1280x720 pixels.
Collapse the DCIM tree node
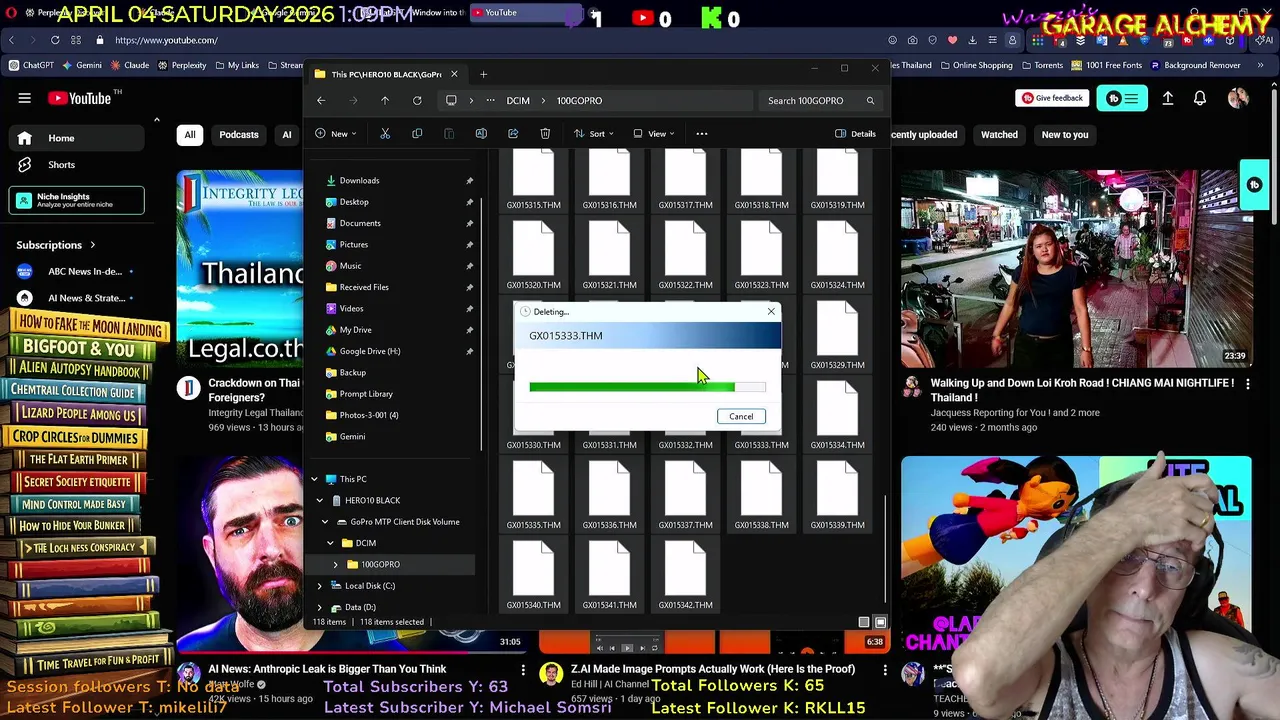point(330,543)
